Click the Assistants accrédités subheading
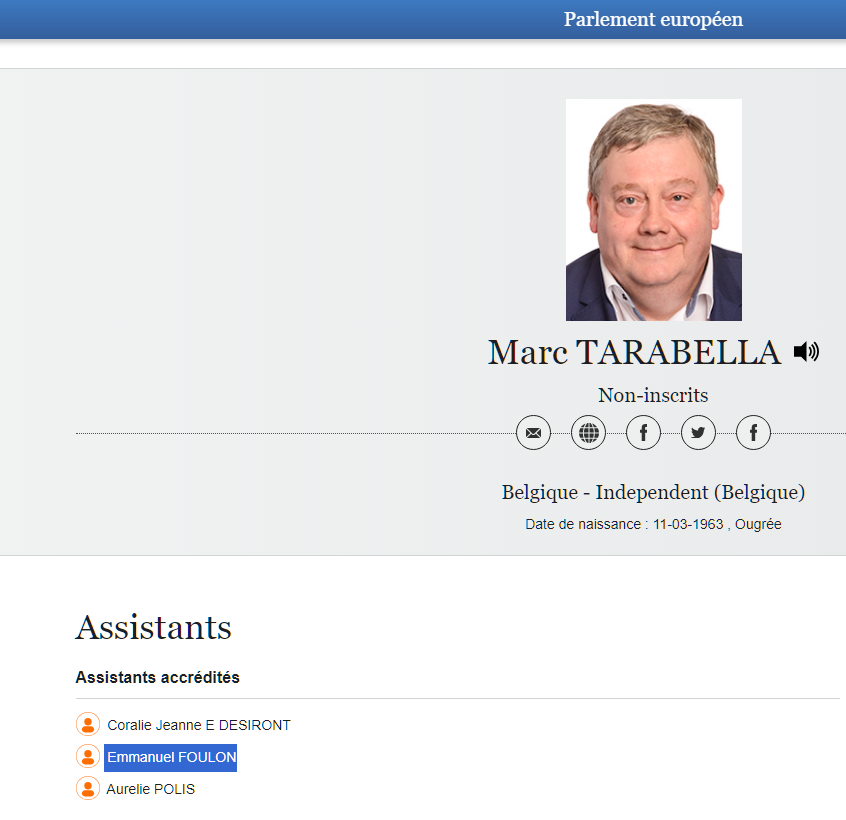846x820 pixels. coord(157,677)
